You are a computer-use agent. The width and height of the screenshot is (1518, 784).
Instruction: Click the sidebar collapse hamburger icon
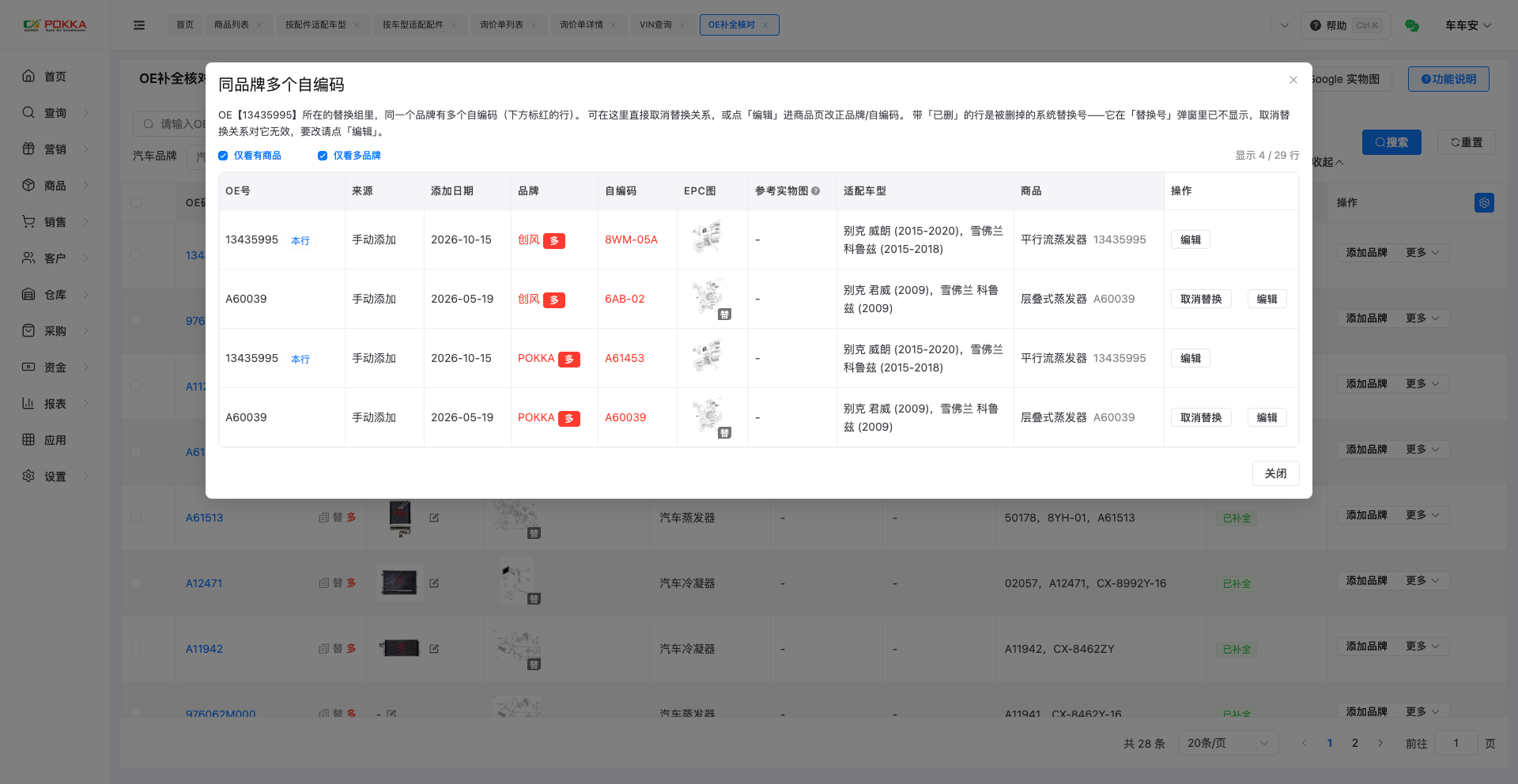tap(139, 25)
